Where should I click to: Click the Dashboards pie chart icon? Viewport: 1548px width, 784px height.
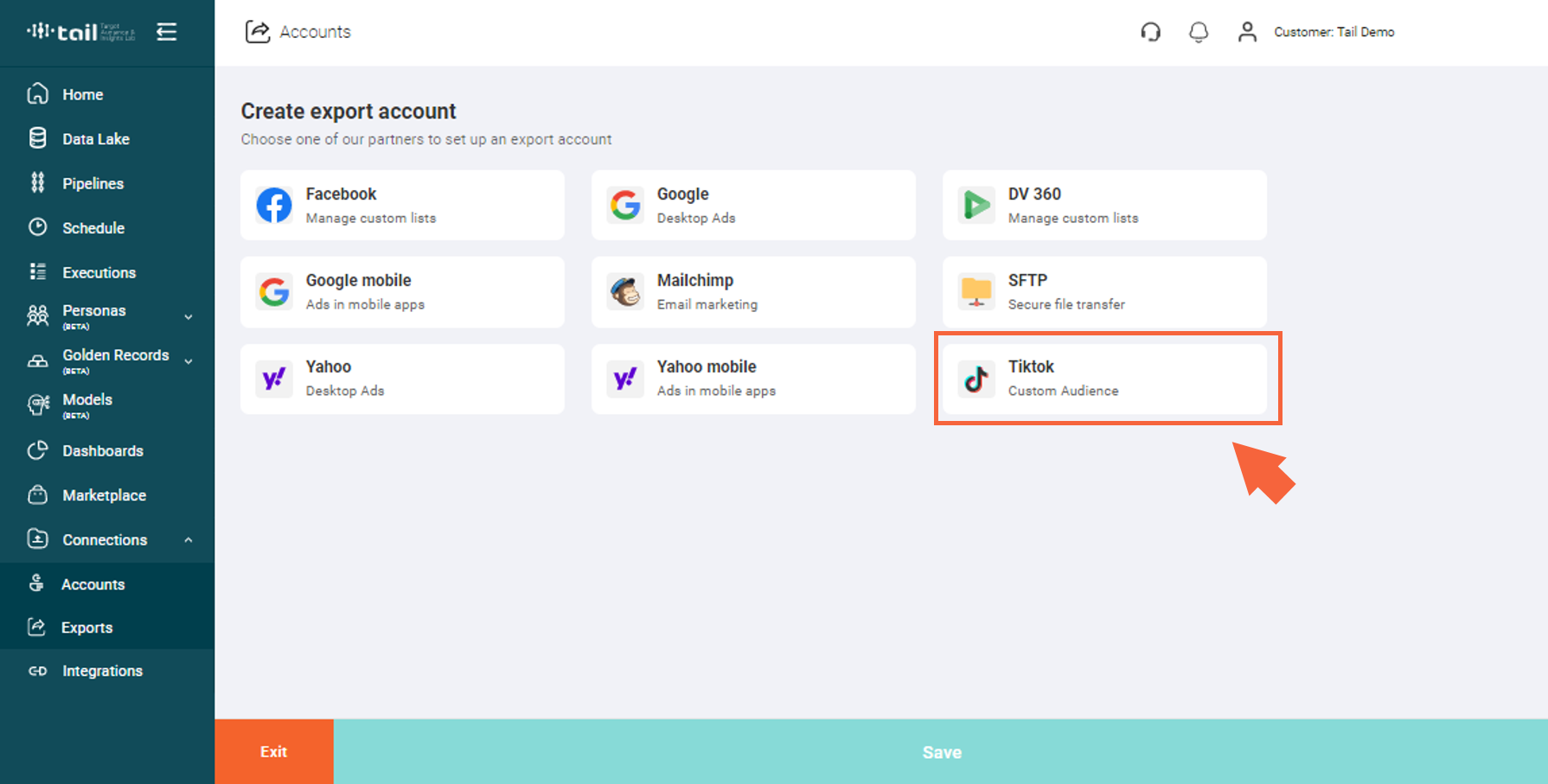[38, 450]
